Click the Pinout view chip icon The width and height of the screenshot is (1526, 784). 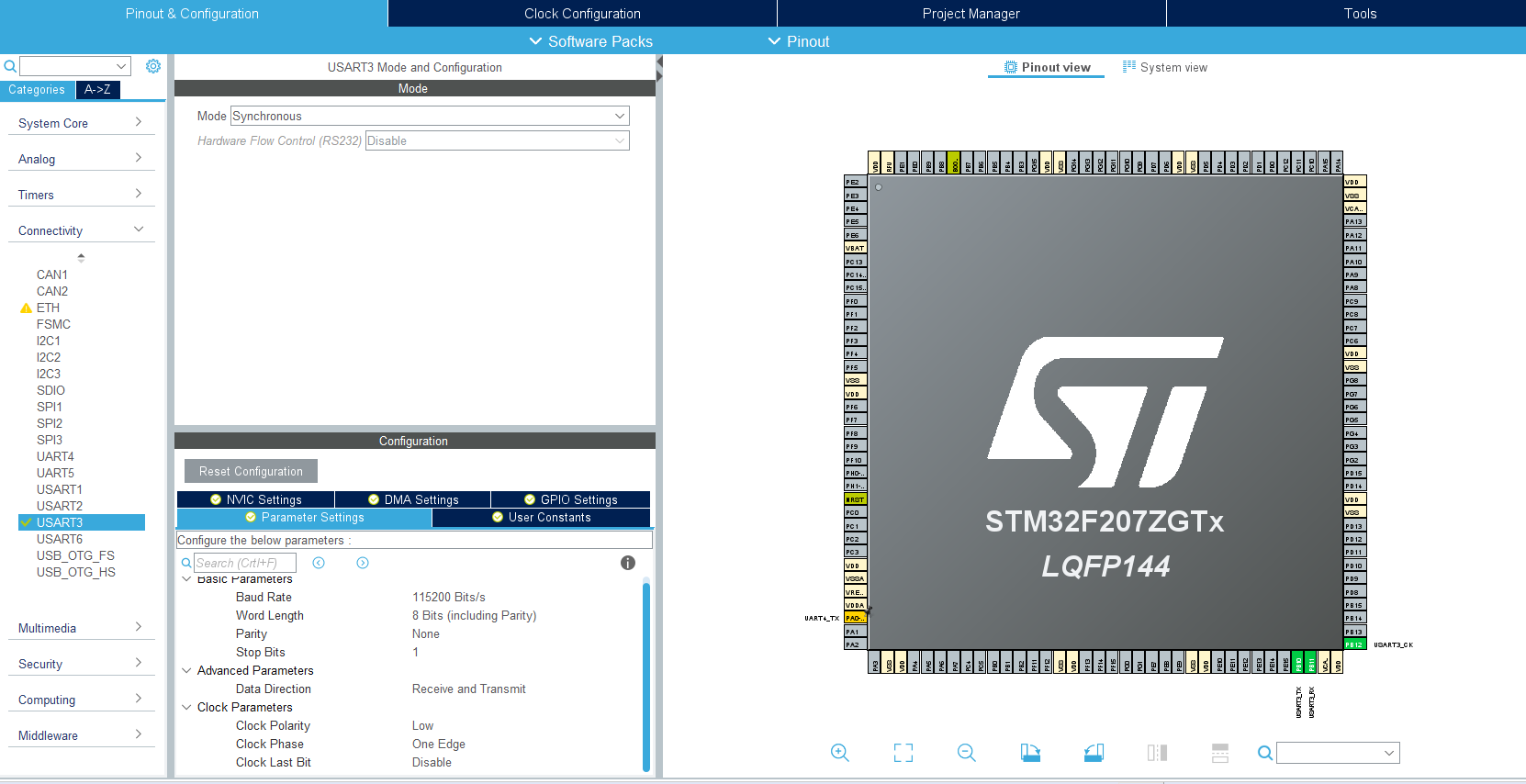click(x=1011, y=67)
